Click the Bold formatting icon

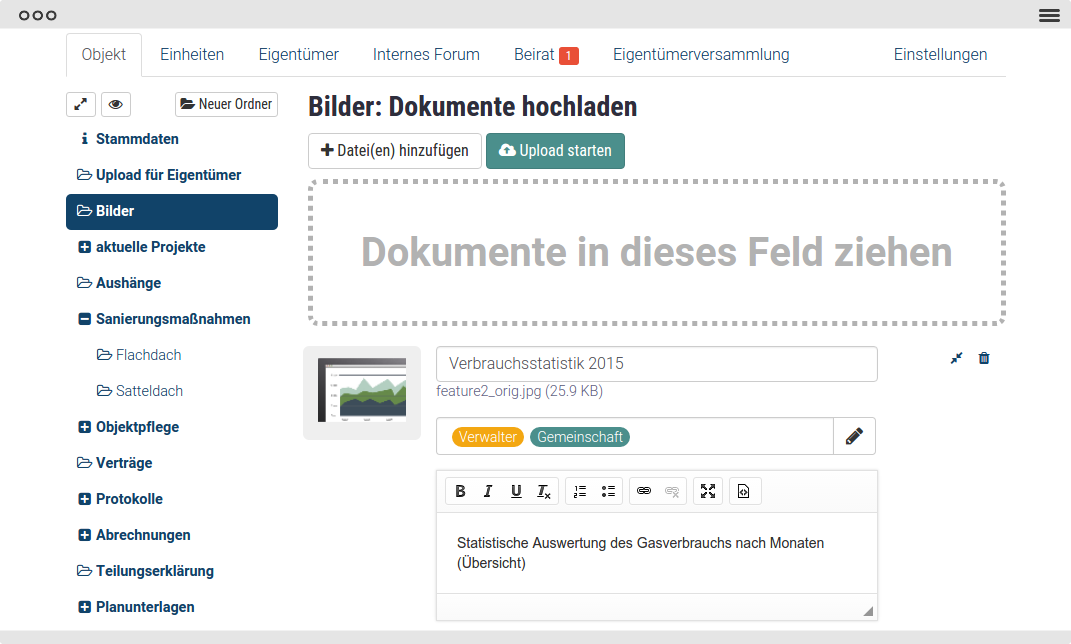pyautogui.click(x=460, y=491)
